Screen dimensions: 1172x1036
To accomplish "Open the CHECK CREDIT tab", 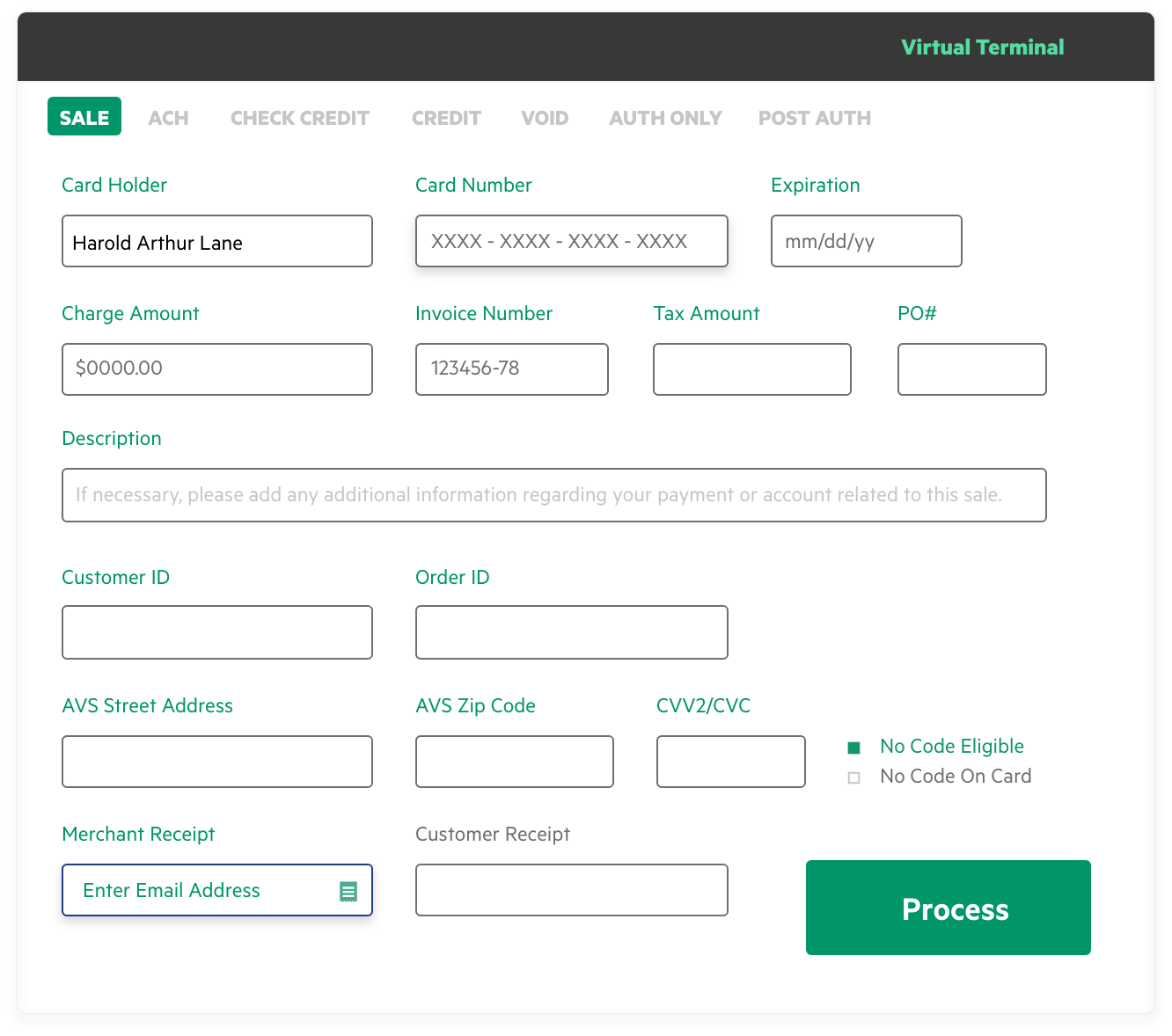I will tap(299, 117).
